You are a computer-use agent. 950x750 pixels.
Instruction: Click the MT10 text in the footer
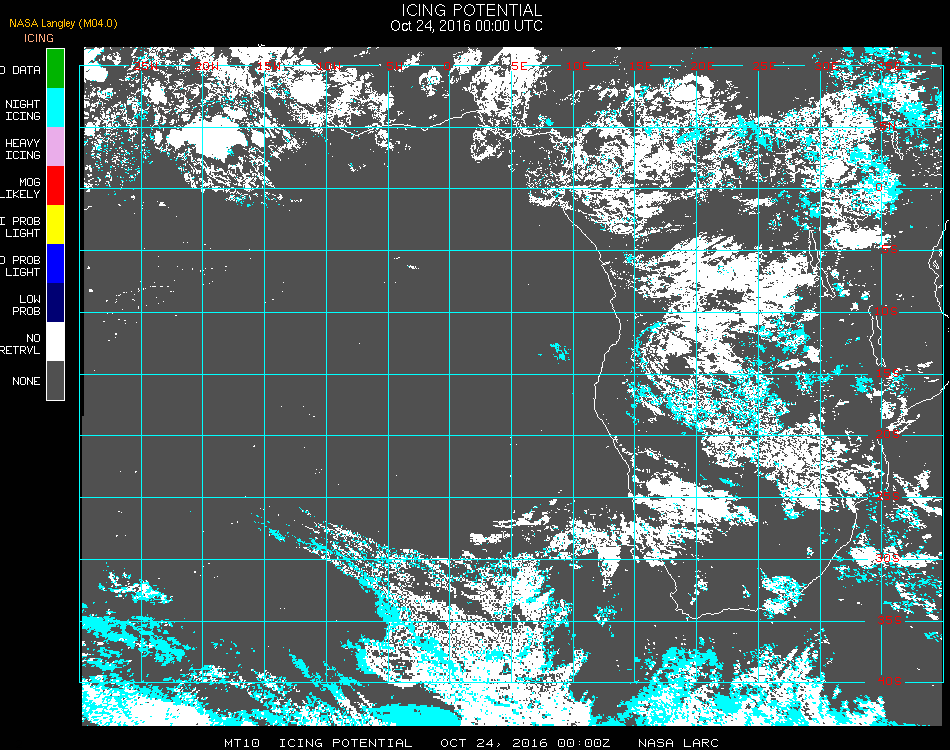pyautogui.click(x=242, y=743)
